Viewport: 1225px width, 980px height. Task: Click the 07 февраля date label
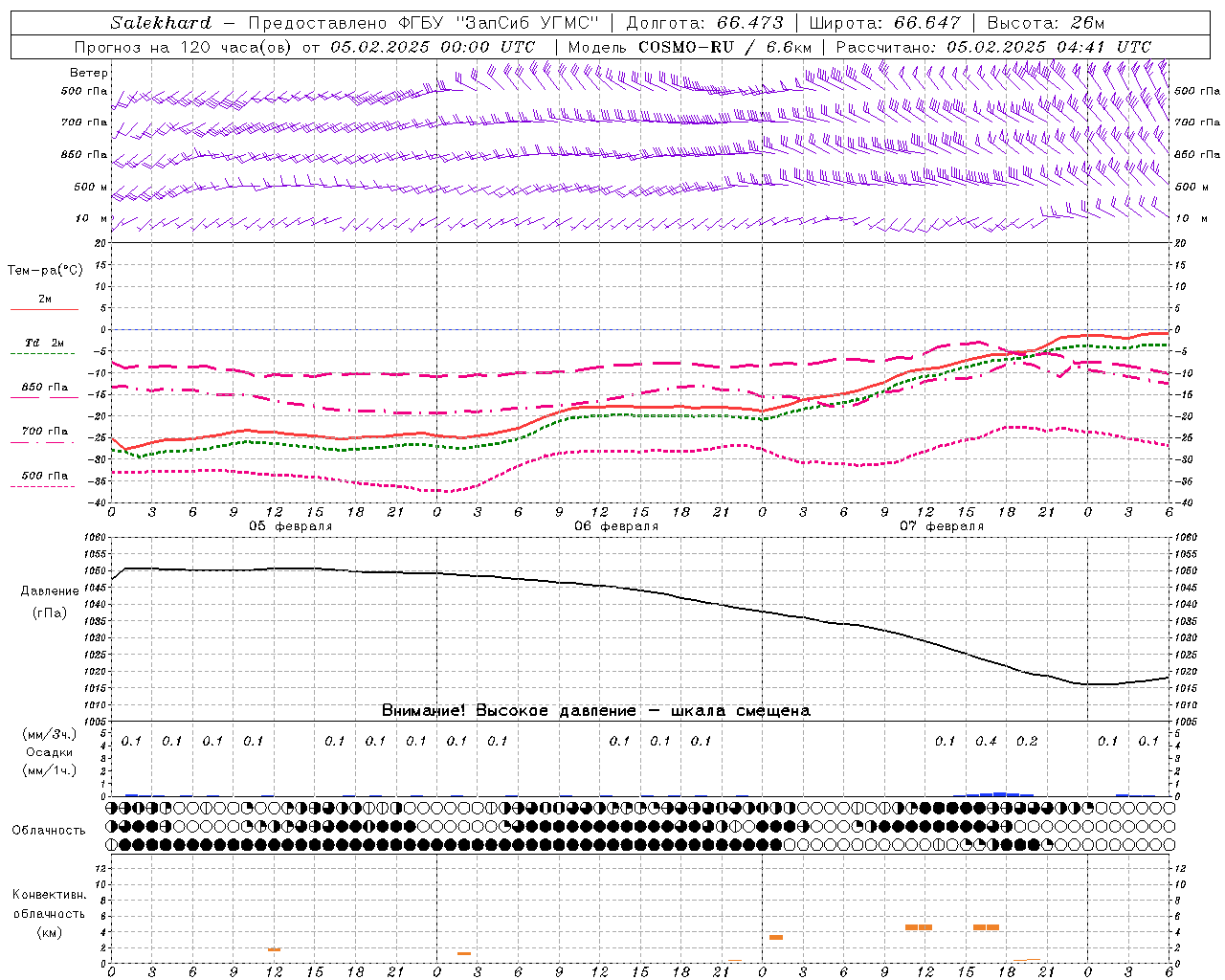[x=942, y=526]
